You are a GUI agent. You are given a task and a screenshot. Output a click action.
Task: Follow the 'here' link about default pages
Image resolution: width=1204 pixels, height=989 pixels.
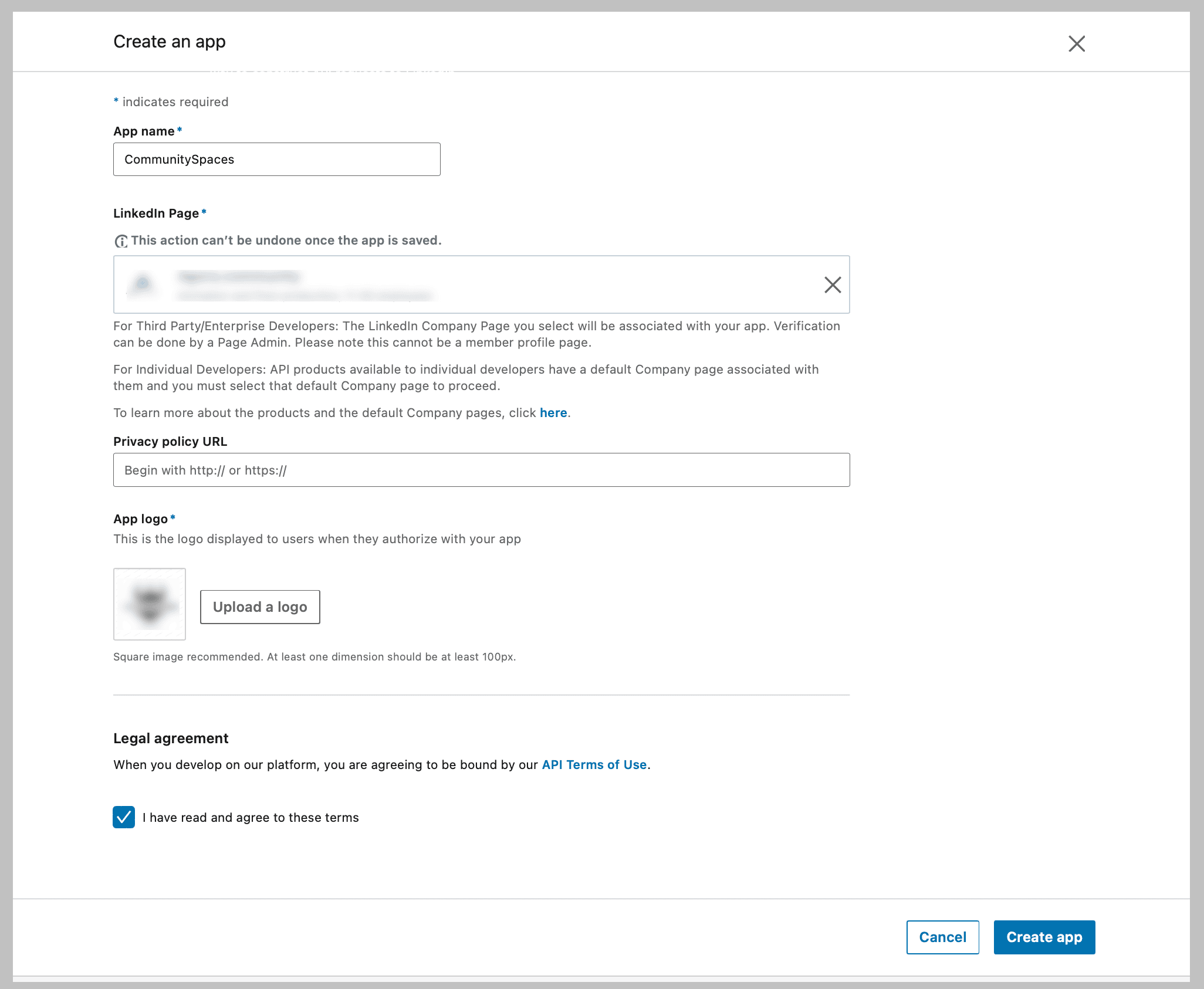click(x=553, y=413)
